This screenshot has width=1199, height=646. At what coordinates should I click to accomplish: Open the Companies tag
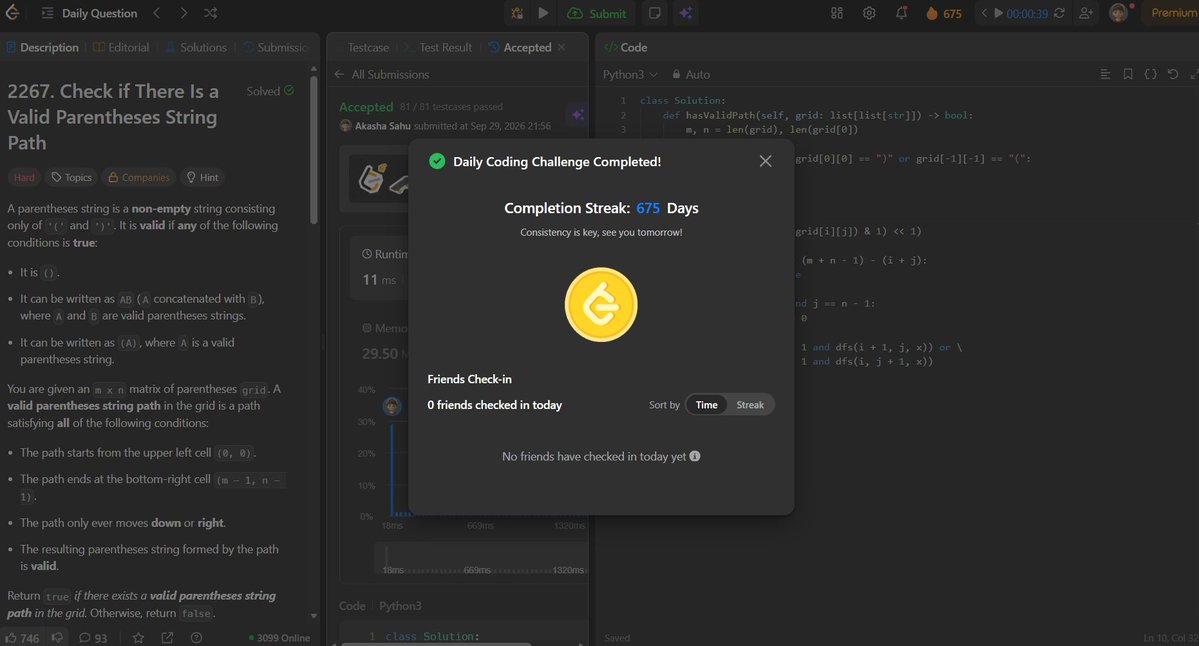point(138,177)
